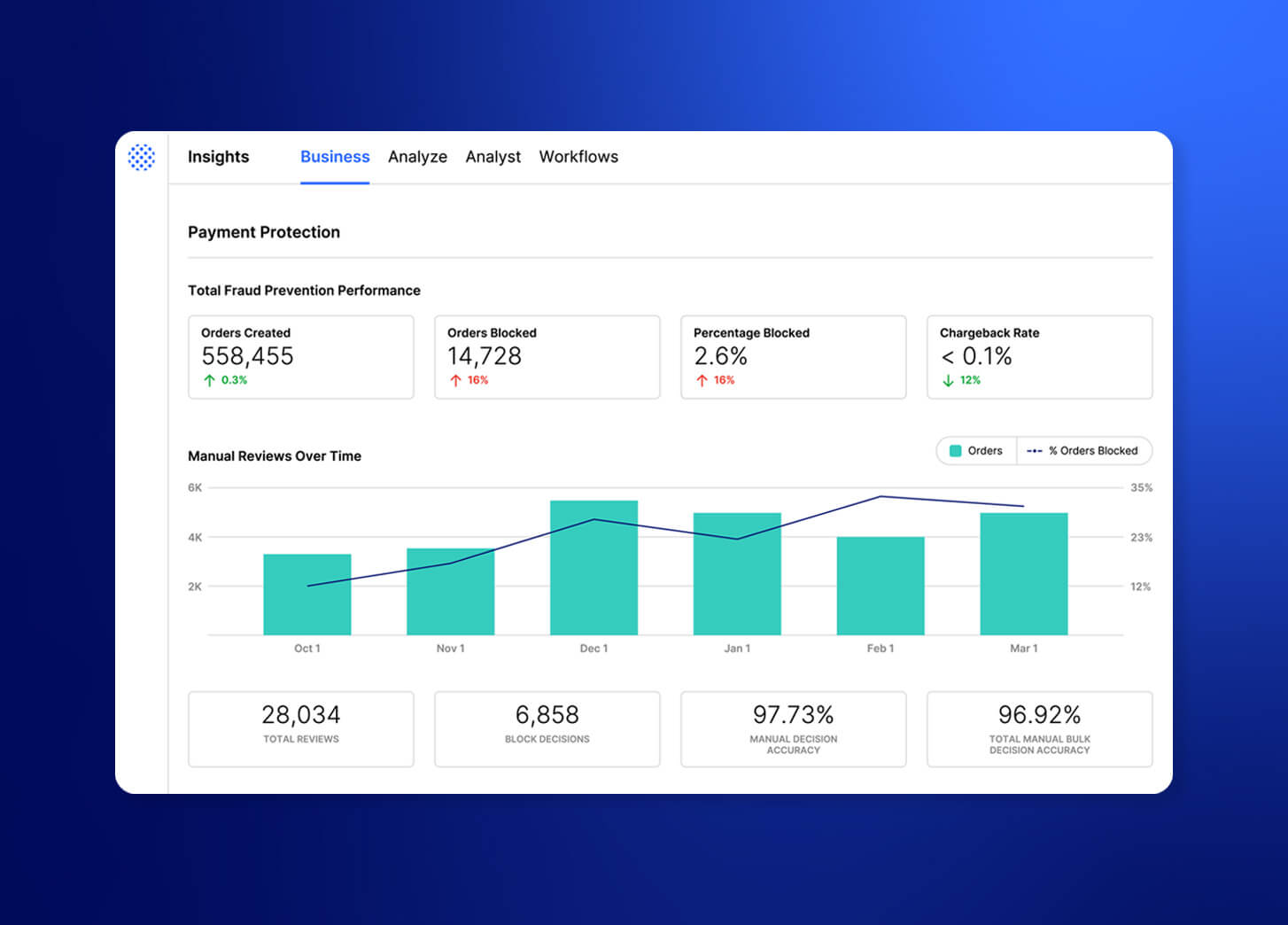
Task: Click the Block Decisions 6,858 card
Action: pyautogui.click(x=547, y=728)
